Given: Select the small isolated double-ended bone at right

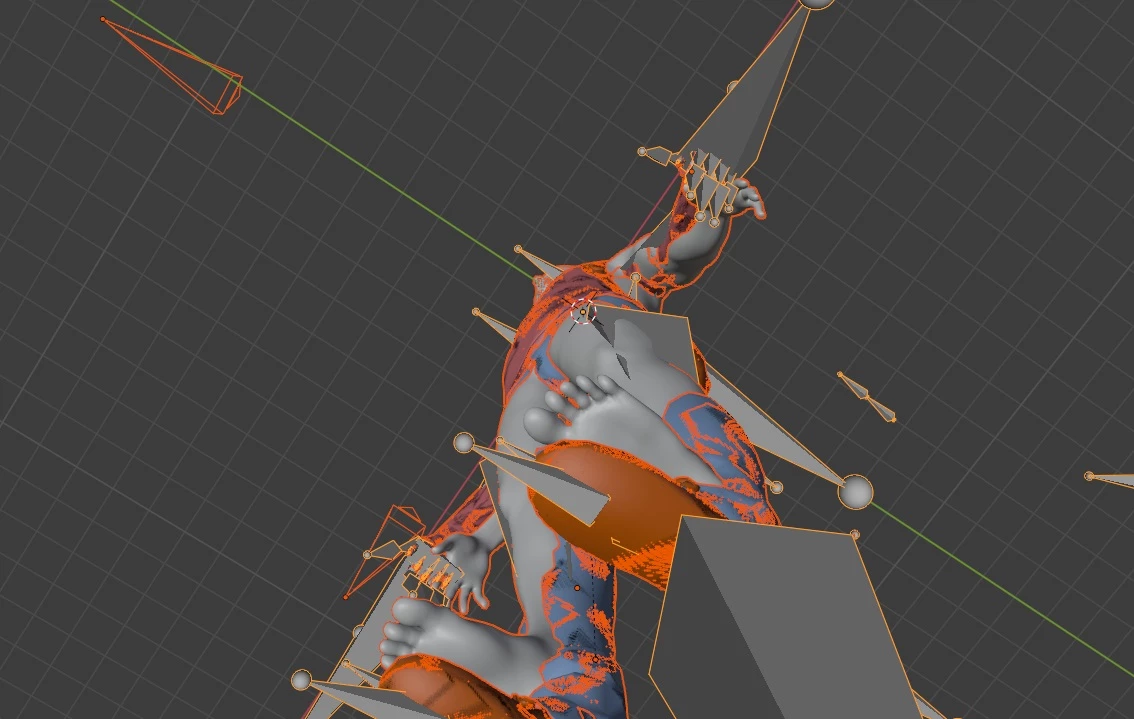Looking at the screenshot, I should (866, 396).
